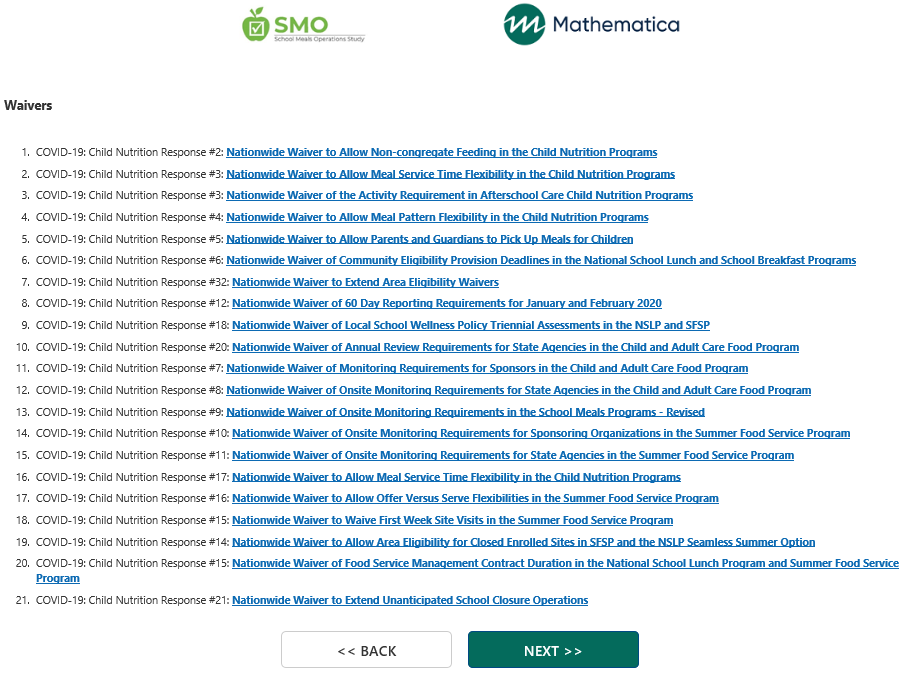This screenshot has width=907, height=680.
Task: Open the Activity Requirement in Afterschool Care link
Action: point(459,195)
